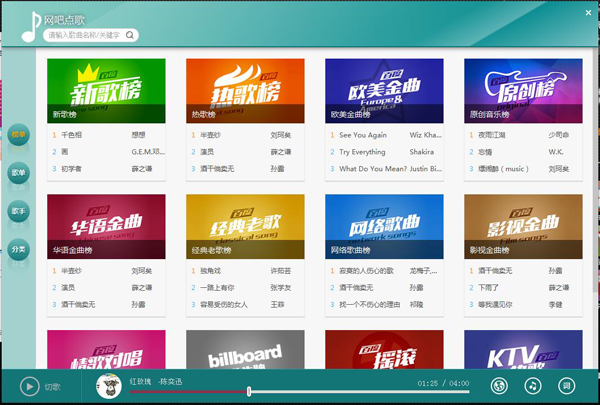Select song What Do You Mean?
Image resolution: width=600 pixels, height=405 pixels.
(373, 169)
